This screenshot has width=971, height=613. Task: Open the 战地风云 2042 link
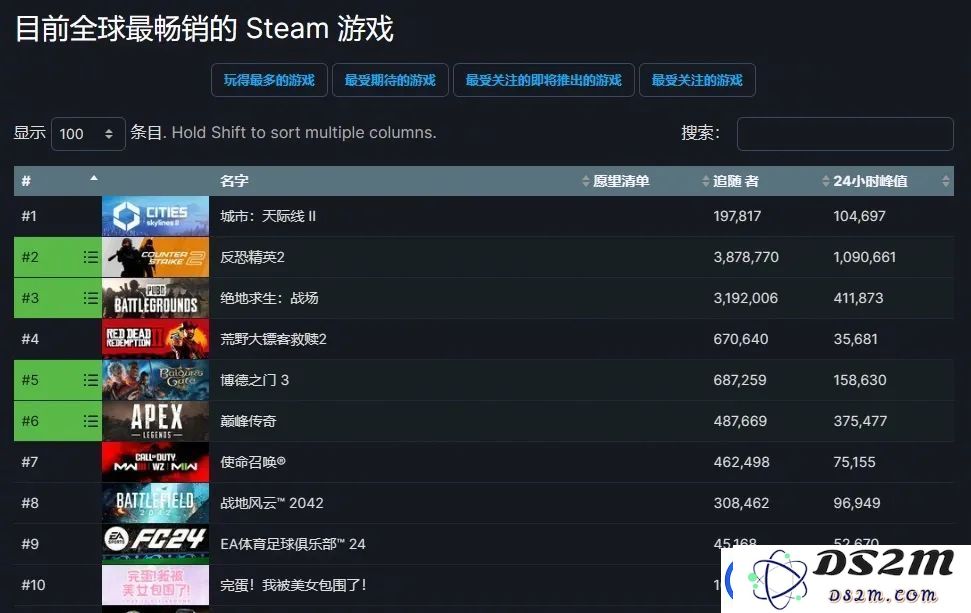point(272,503)
